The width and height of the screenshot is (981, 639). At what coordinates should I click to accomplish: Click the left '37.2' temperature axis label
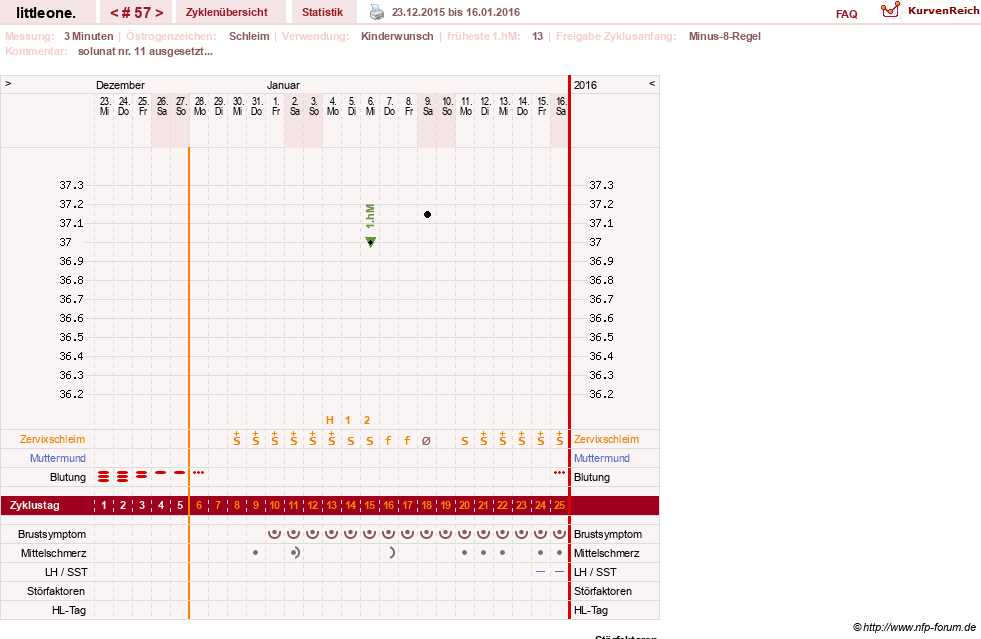[x=71, y=204]
